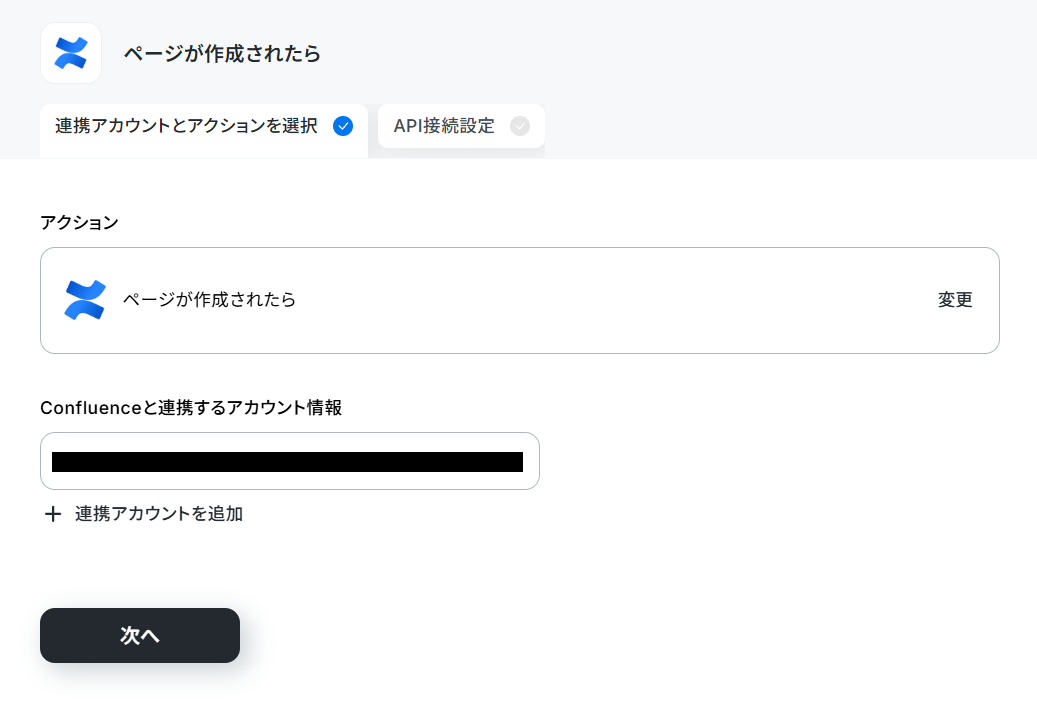1037x723 pixels.
Task: Open the Confluence account selection dropdown
Action: (290, 461)
